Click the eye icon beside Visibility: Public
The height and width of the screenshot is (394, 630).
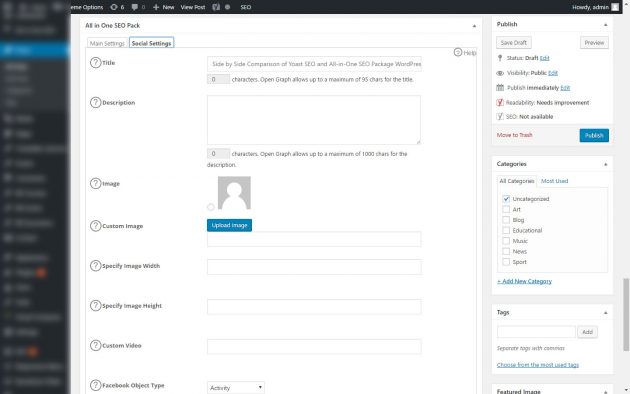(500, 73)
